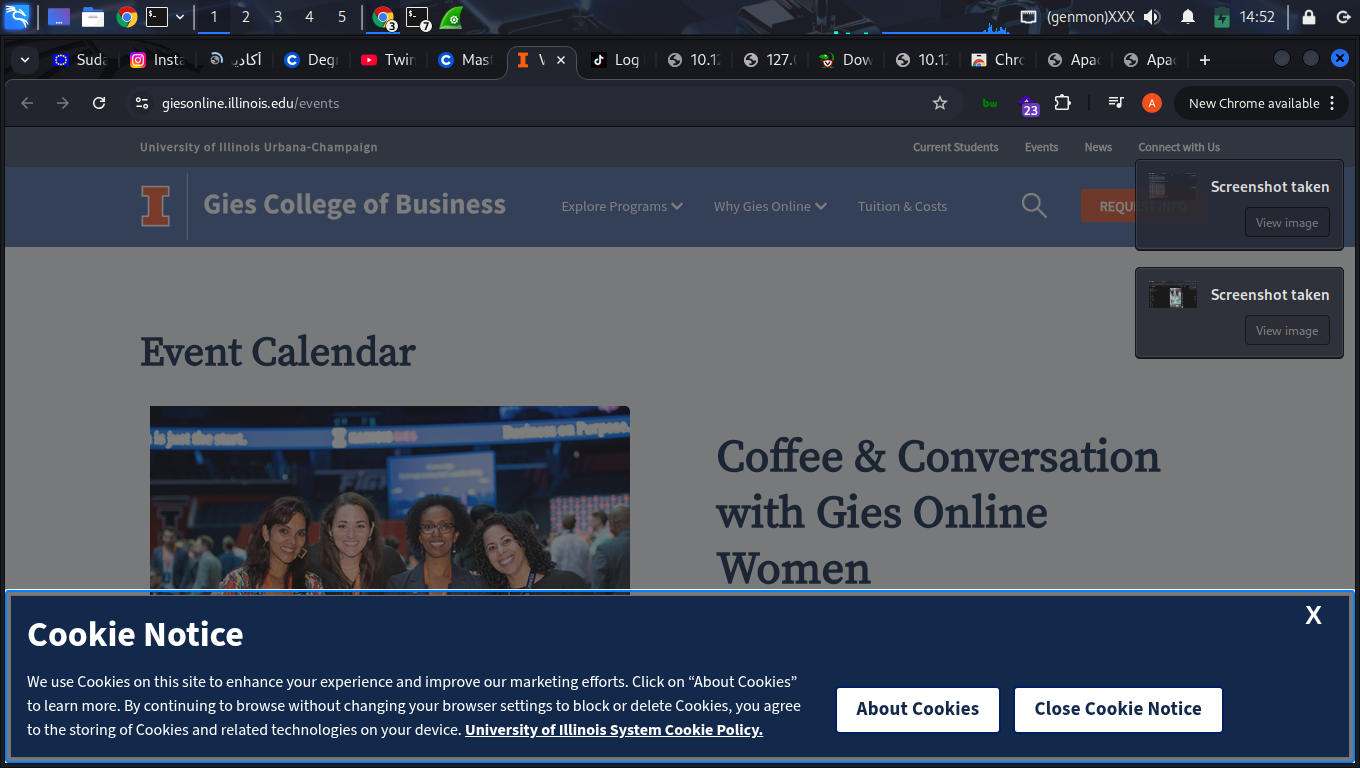This screenshot has height=768, width=1360.
Task: Open the terminal emulator launcher
Action: pos(156,17)
